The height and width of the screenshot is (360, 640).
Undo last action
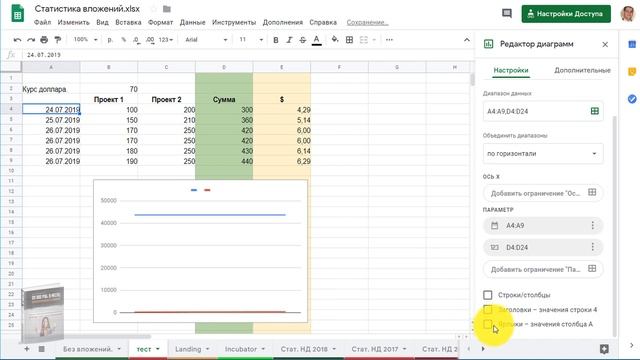(17, 40)
